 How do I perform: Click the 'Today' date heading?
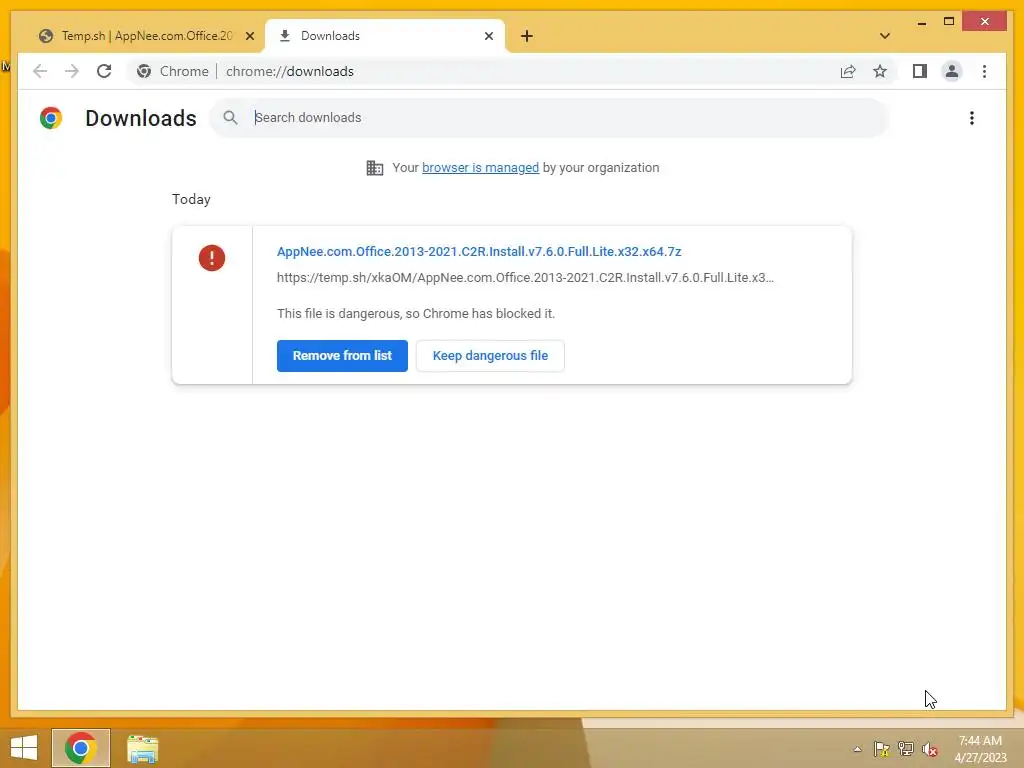pyautogui.click(x=191, y=199)
